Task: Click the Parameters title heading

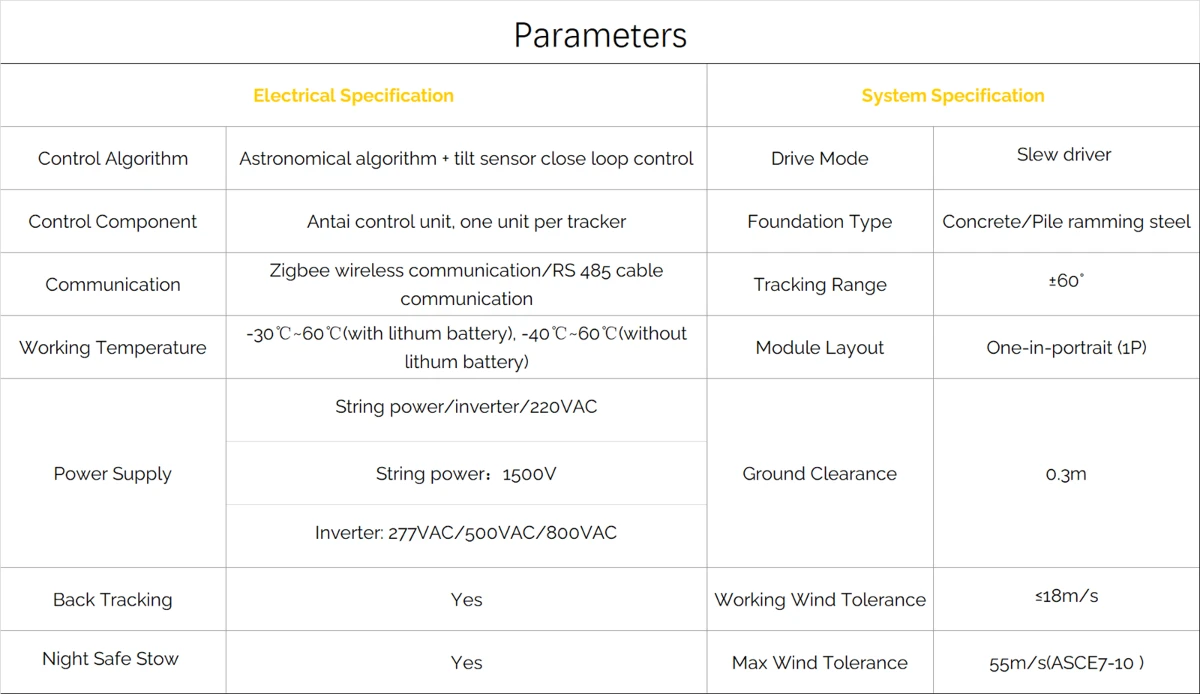Action: pos(600,35)
